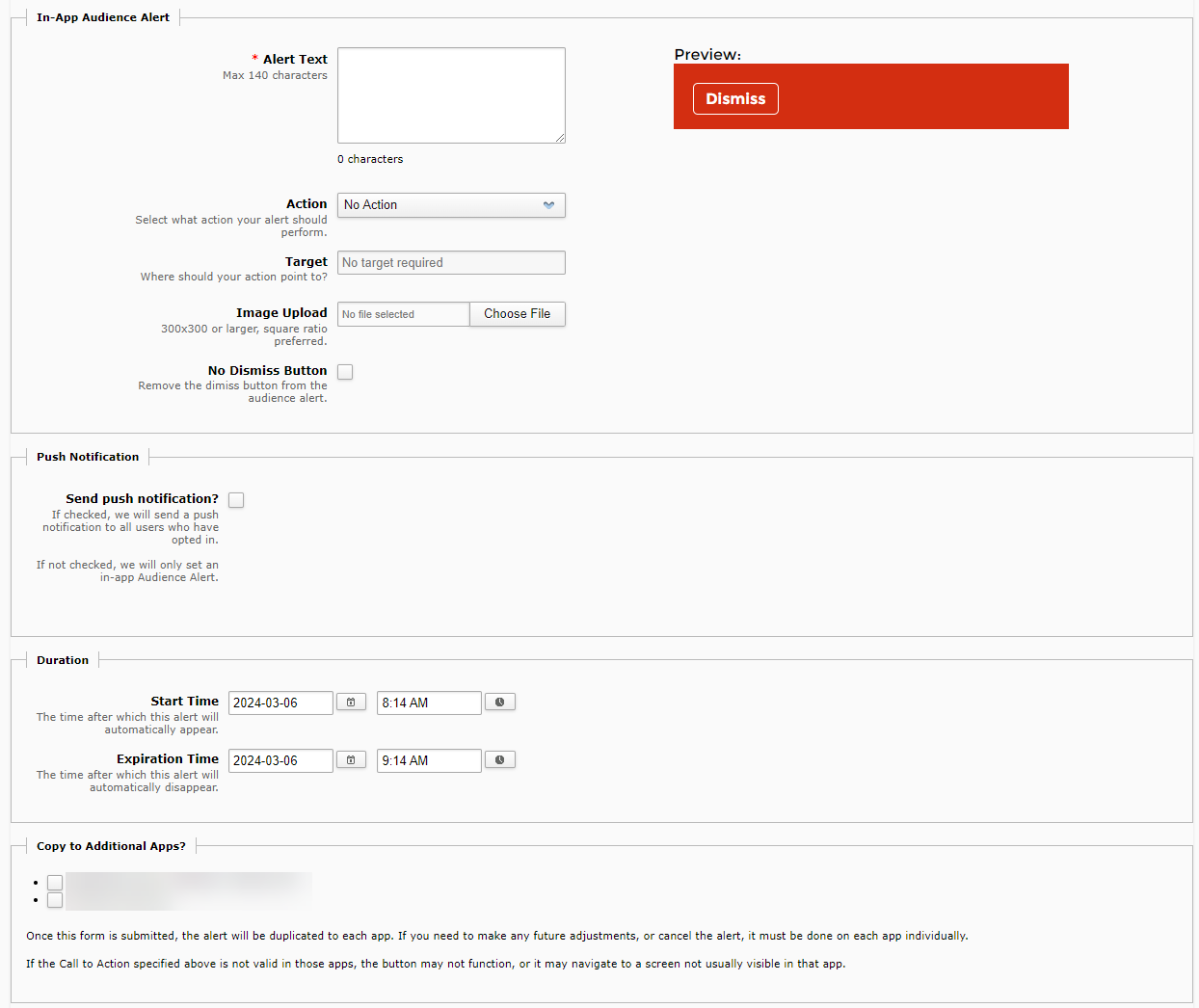Open the Expiration Time clock picker
Screen dimensions: 1199x1008
pyautogui.click(x=499, y=760)
